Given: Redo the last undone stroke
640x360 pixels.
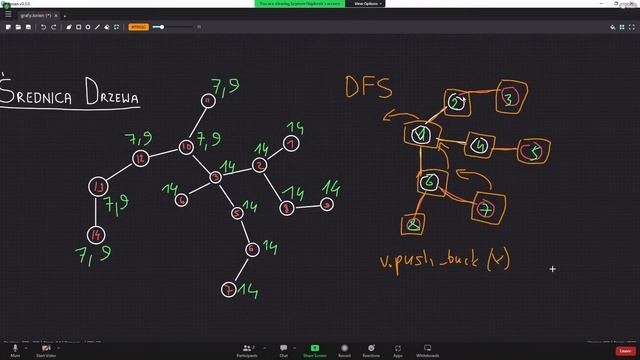Looking at the screenshot, I should point(53,27).
